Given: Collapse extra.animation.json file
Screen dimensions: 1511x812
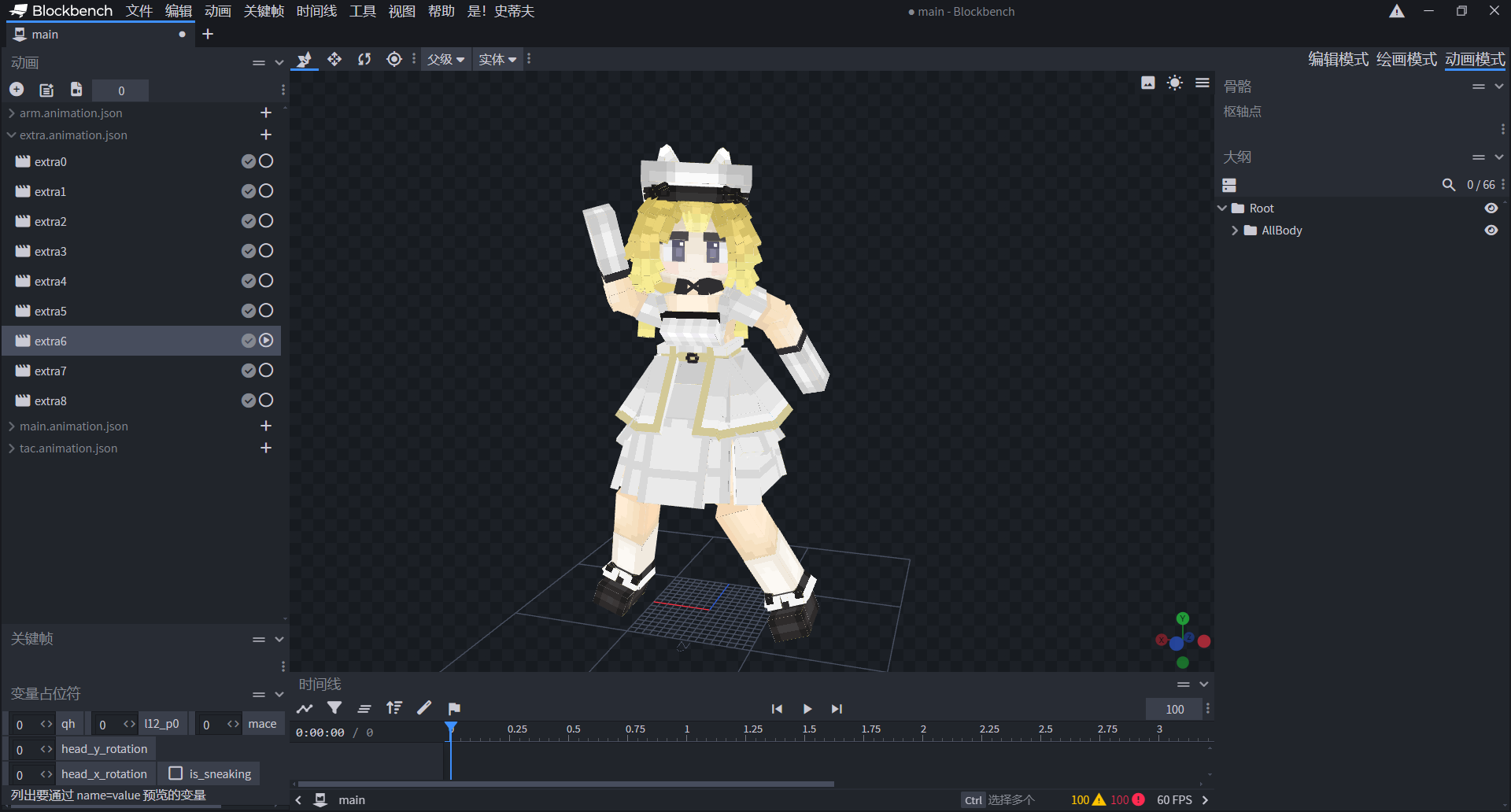Looking at the screenshot, I should click(x=12, y=135).
